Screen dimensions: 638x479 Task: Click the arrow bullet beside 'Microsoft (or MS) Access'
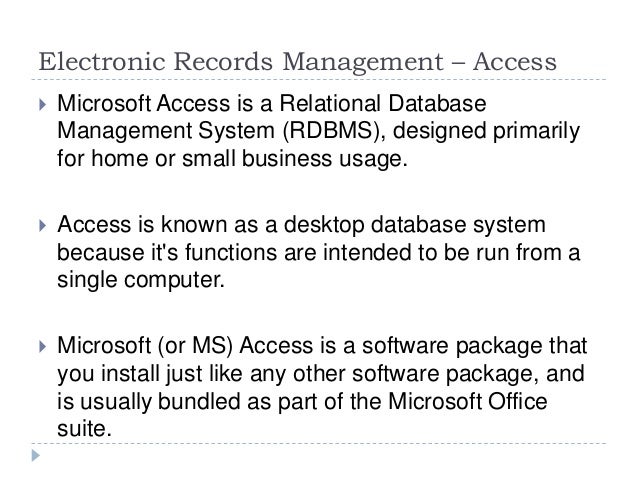click(43, 346)
